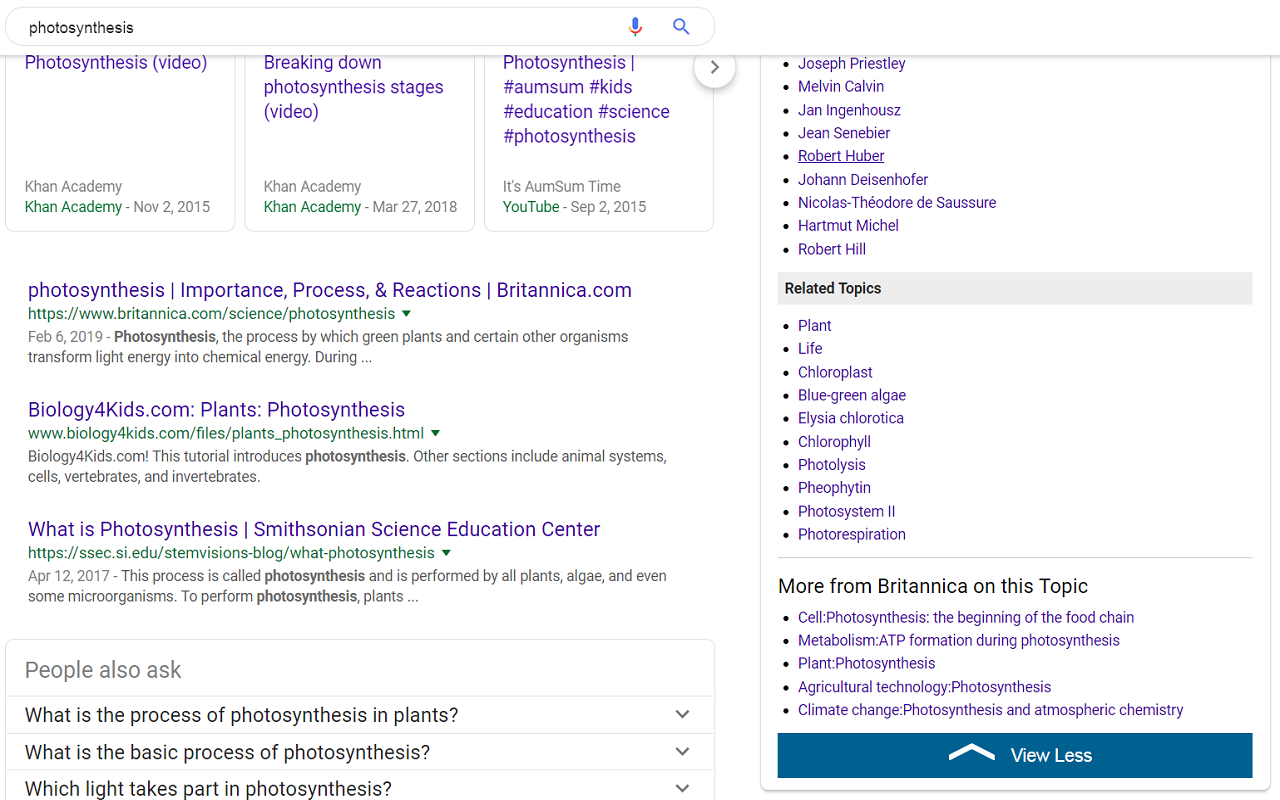Open the Chlorophyll related topic
Screen dimensions: 1280x800
tap(834, 442)
